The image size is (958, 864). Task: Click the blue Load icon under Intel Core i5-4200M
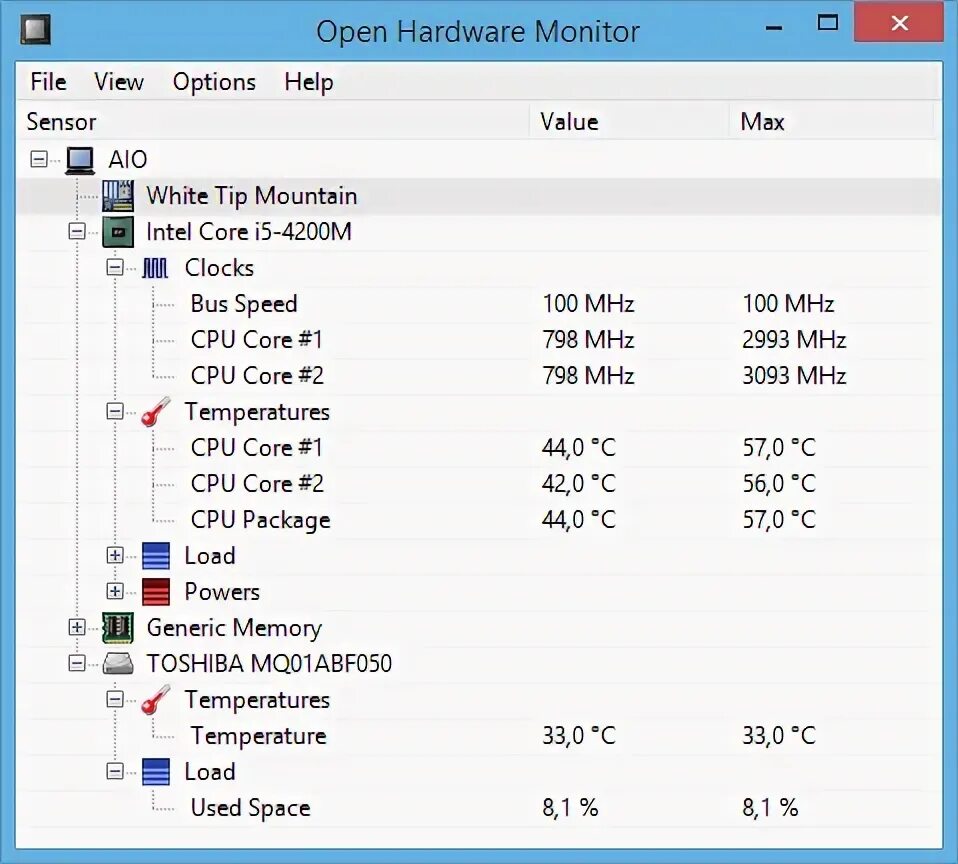156,556
